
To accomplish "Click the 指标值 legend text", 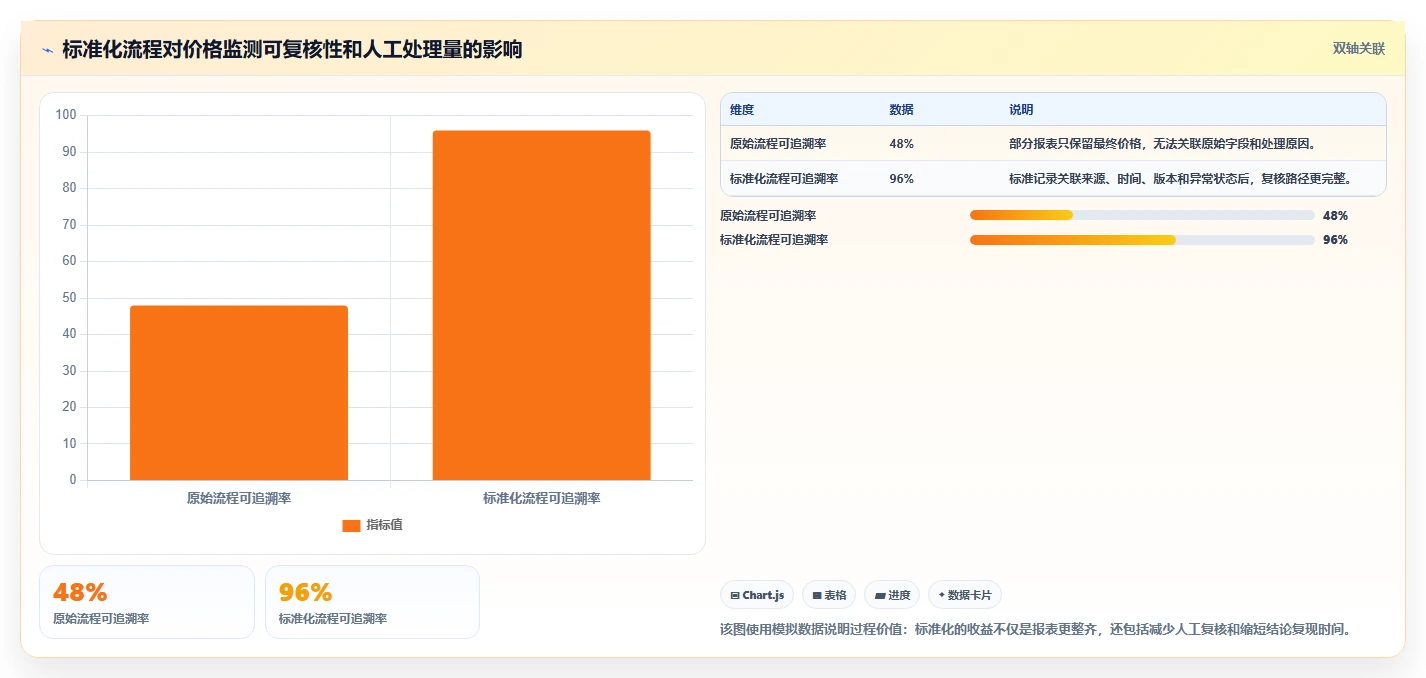I will (x=384, y=525).
